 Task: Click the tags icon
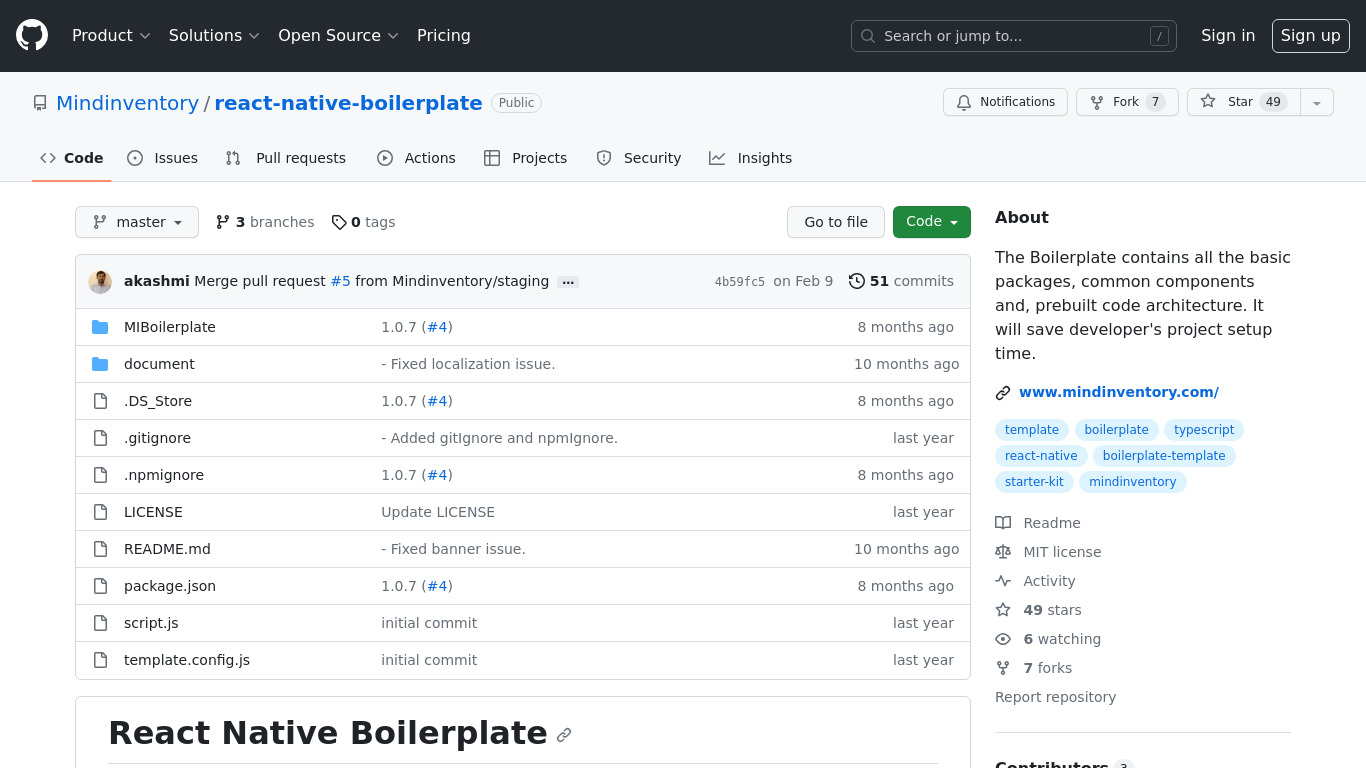coord(339,222)
